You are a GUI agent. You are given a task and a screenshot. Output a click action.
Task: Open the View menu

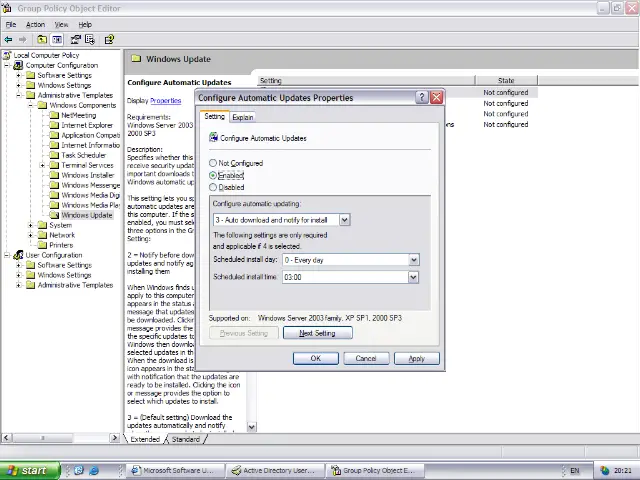62,24
